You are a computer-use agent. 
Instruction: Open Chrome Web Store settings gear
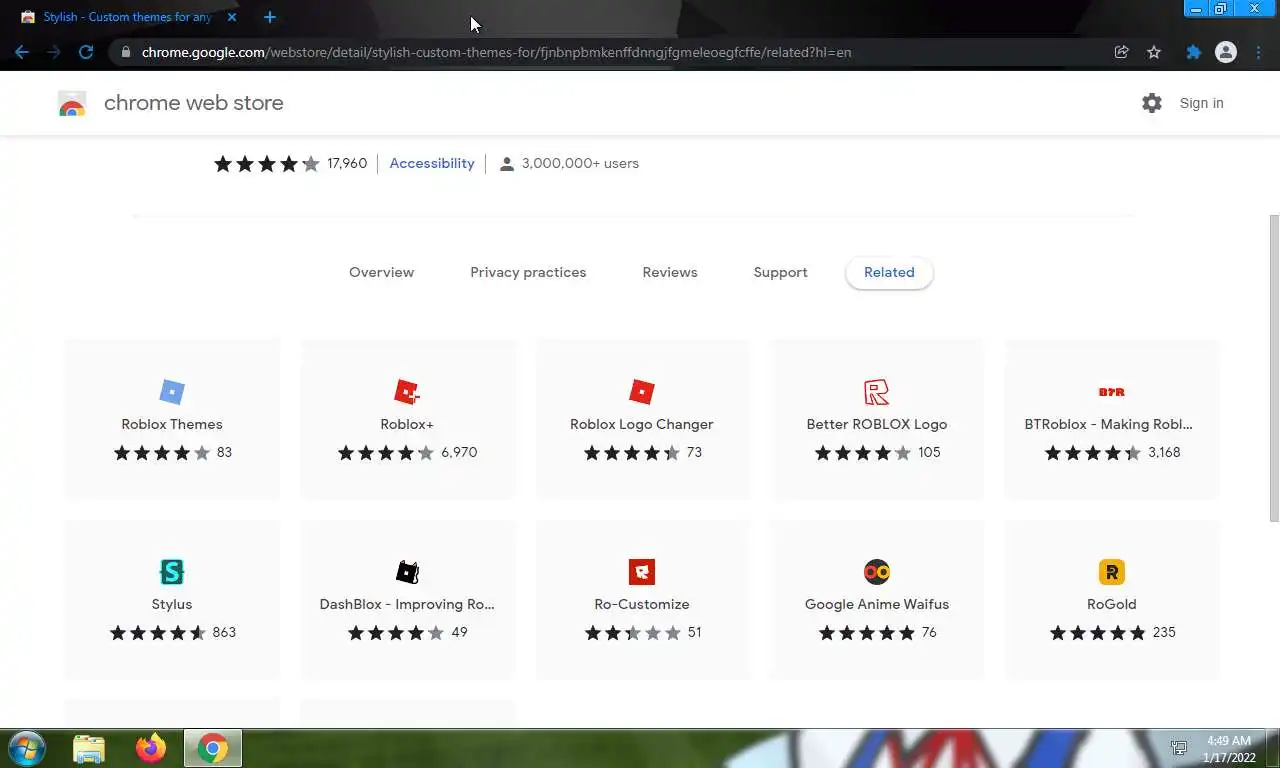1152,103
